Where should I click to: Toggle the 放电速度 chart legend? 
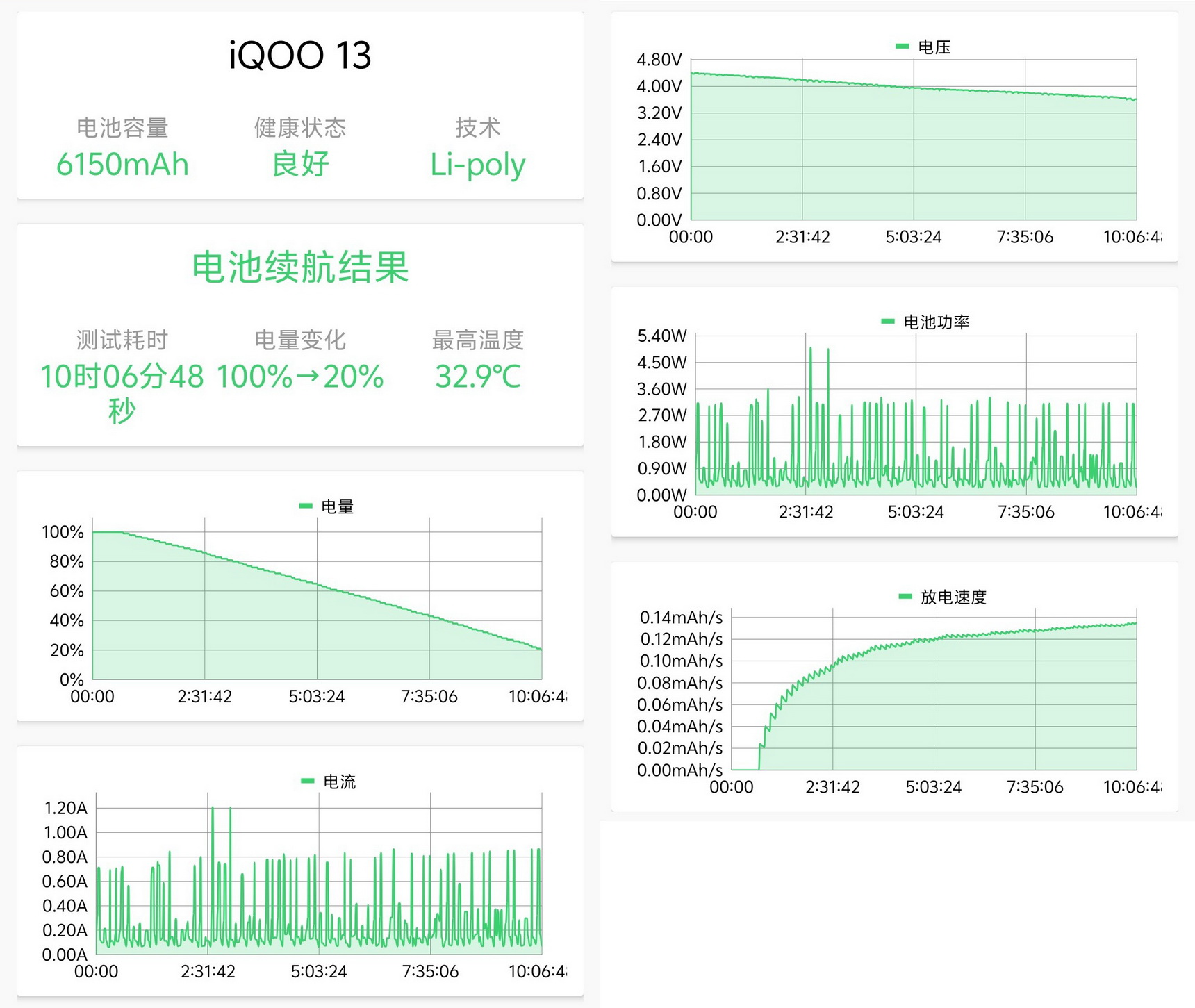(x=943, y=597)
